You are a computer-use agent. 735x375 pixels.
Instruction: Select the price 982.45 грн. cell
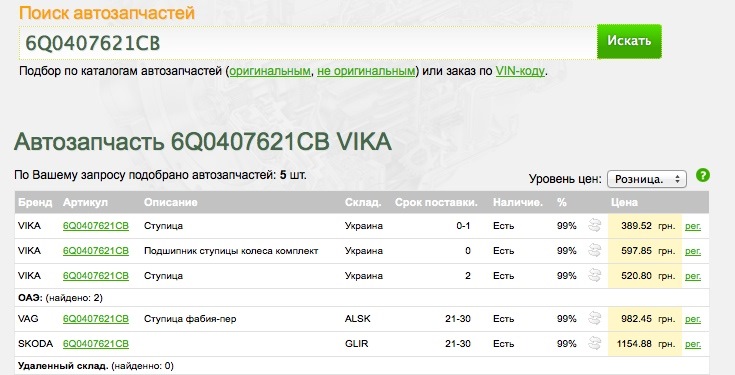645,319
